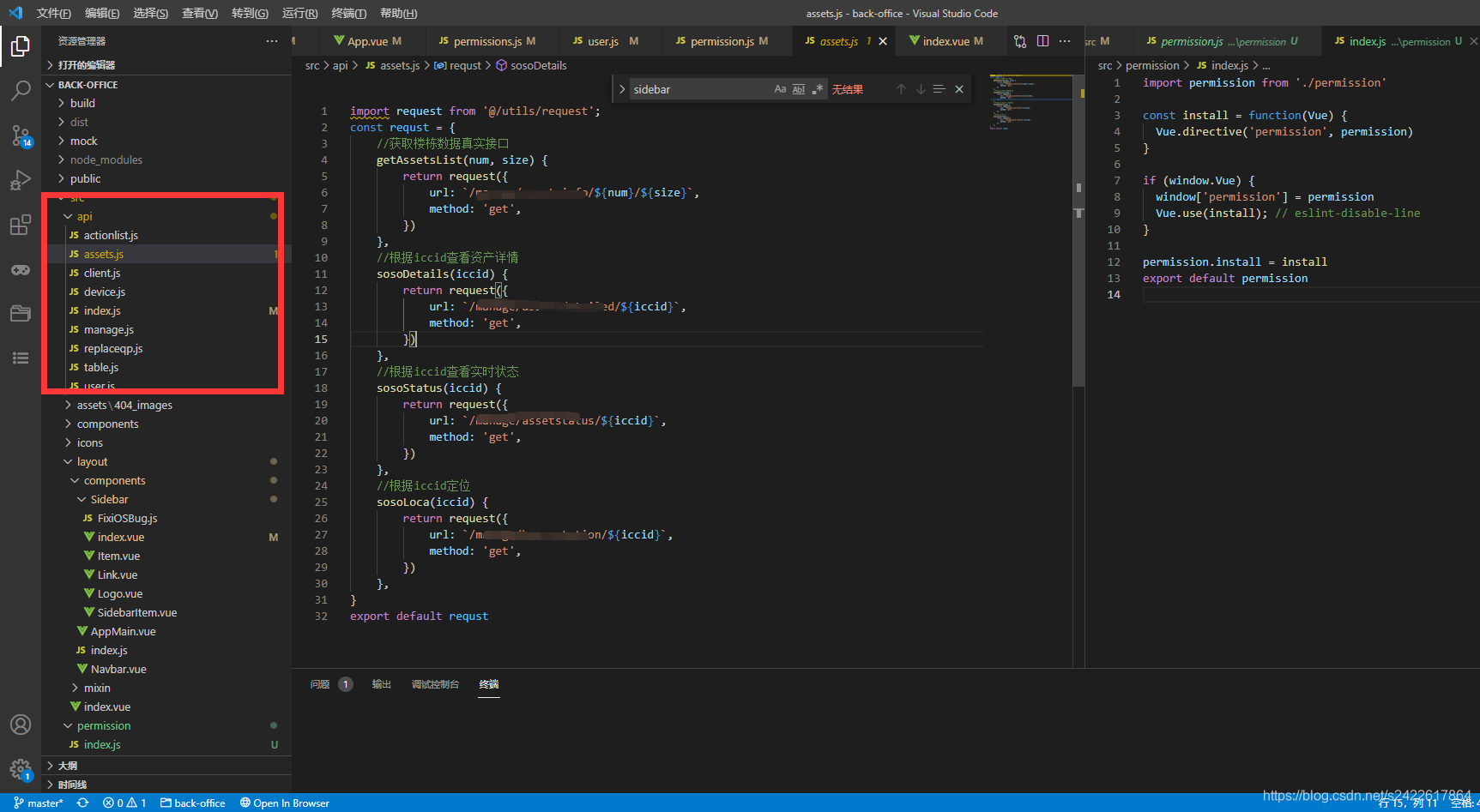This screenshot has height=812, width=1480.
Task: Click the folder-shaped icon in activity bar
Action: (21, 313)
